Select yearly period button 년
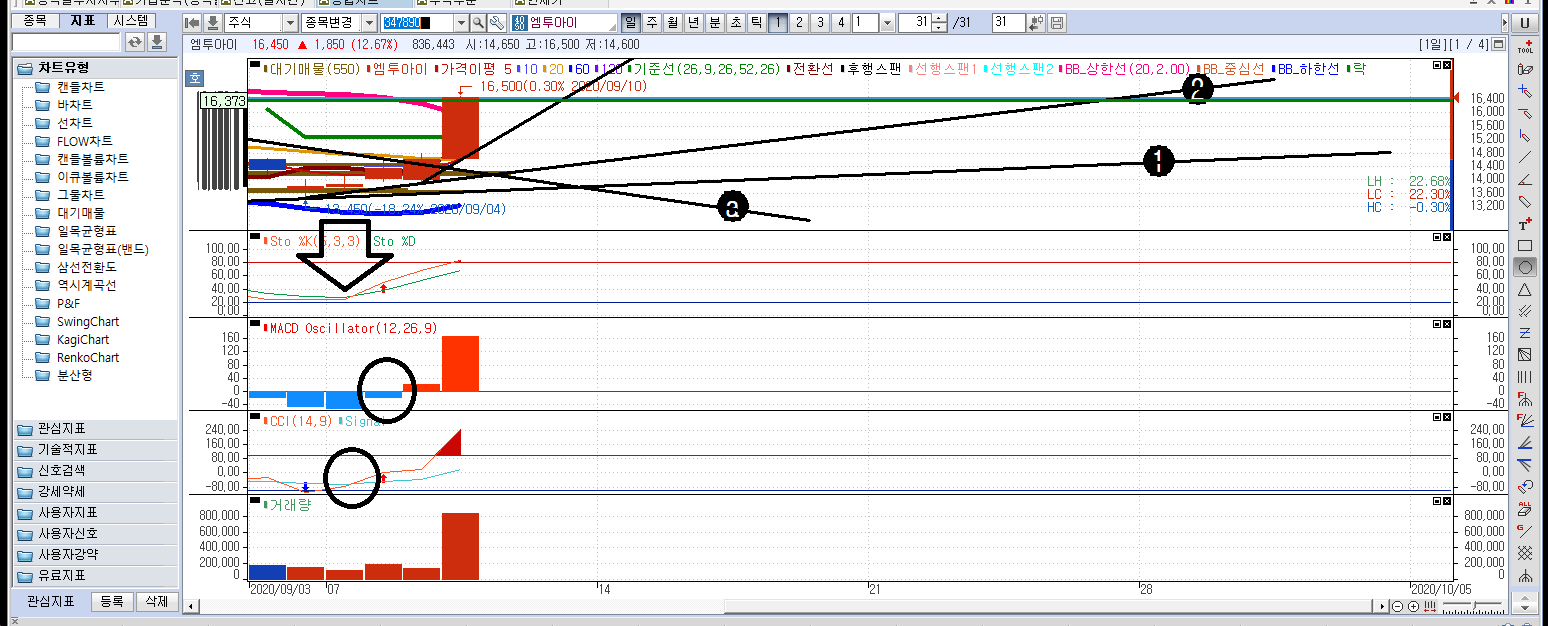 coord(694,22)
